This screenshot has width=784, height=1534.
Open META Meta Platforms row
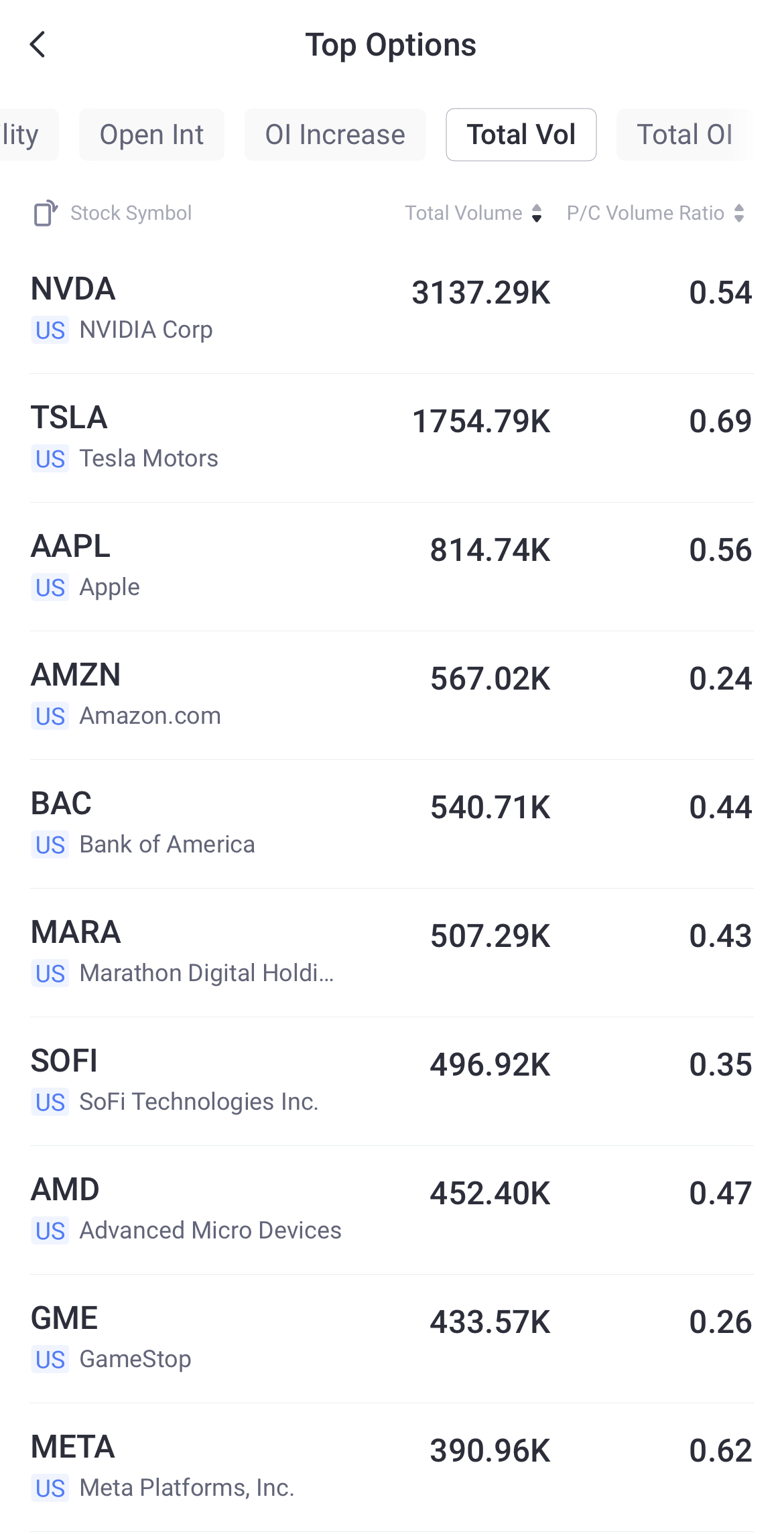point(391,1467)
